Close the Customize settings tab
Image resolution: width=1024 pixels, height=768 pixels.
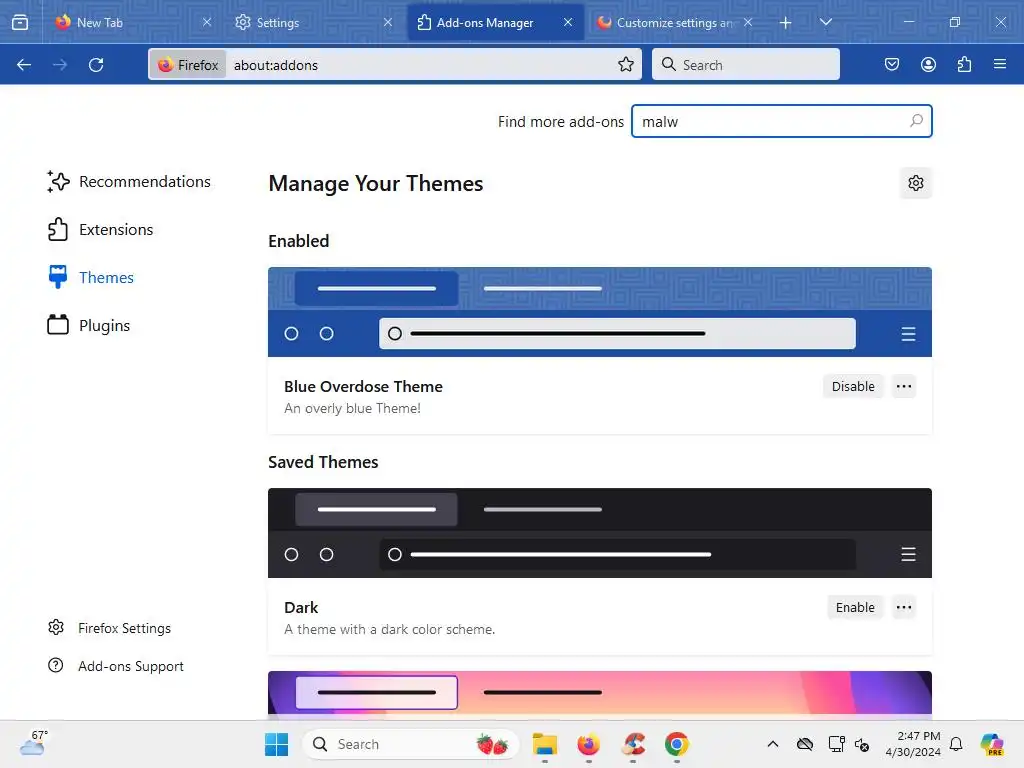click(748, 22)
